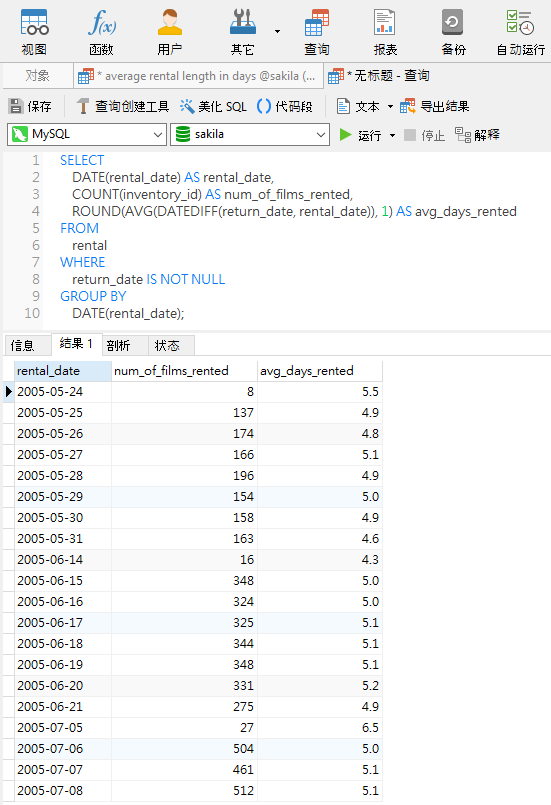This screenshot has height=805, width=551.
Task: Open the sakila database dropdown
Action: click(x=250, y=135)
